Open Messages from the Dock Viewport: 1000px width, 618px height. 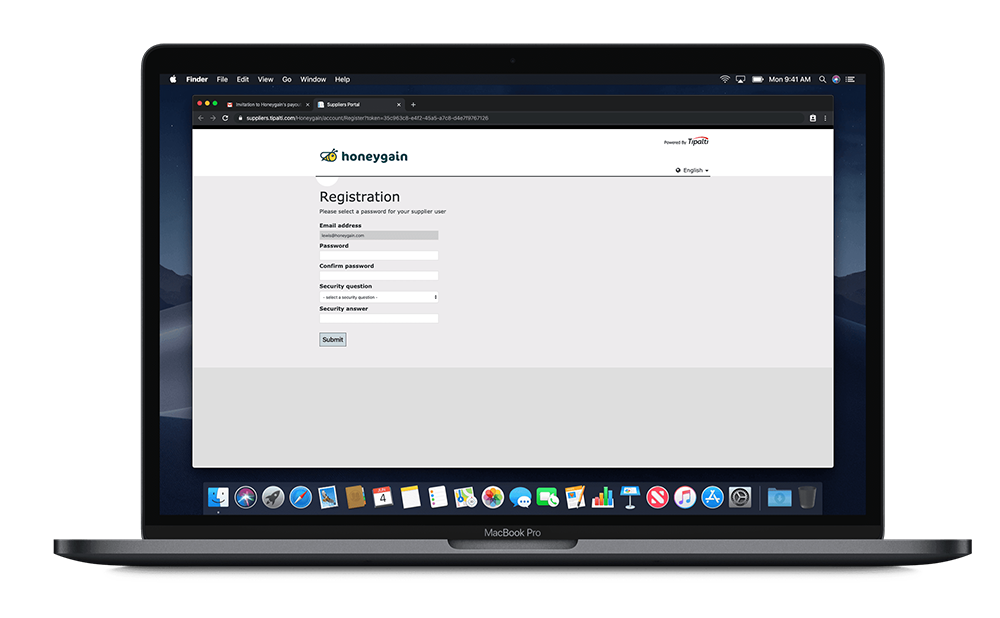[x=519, y=497]
